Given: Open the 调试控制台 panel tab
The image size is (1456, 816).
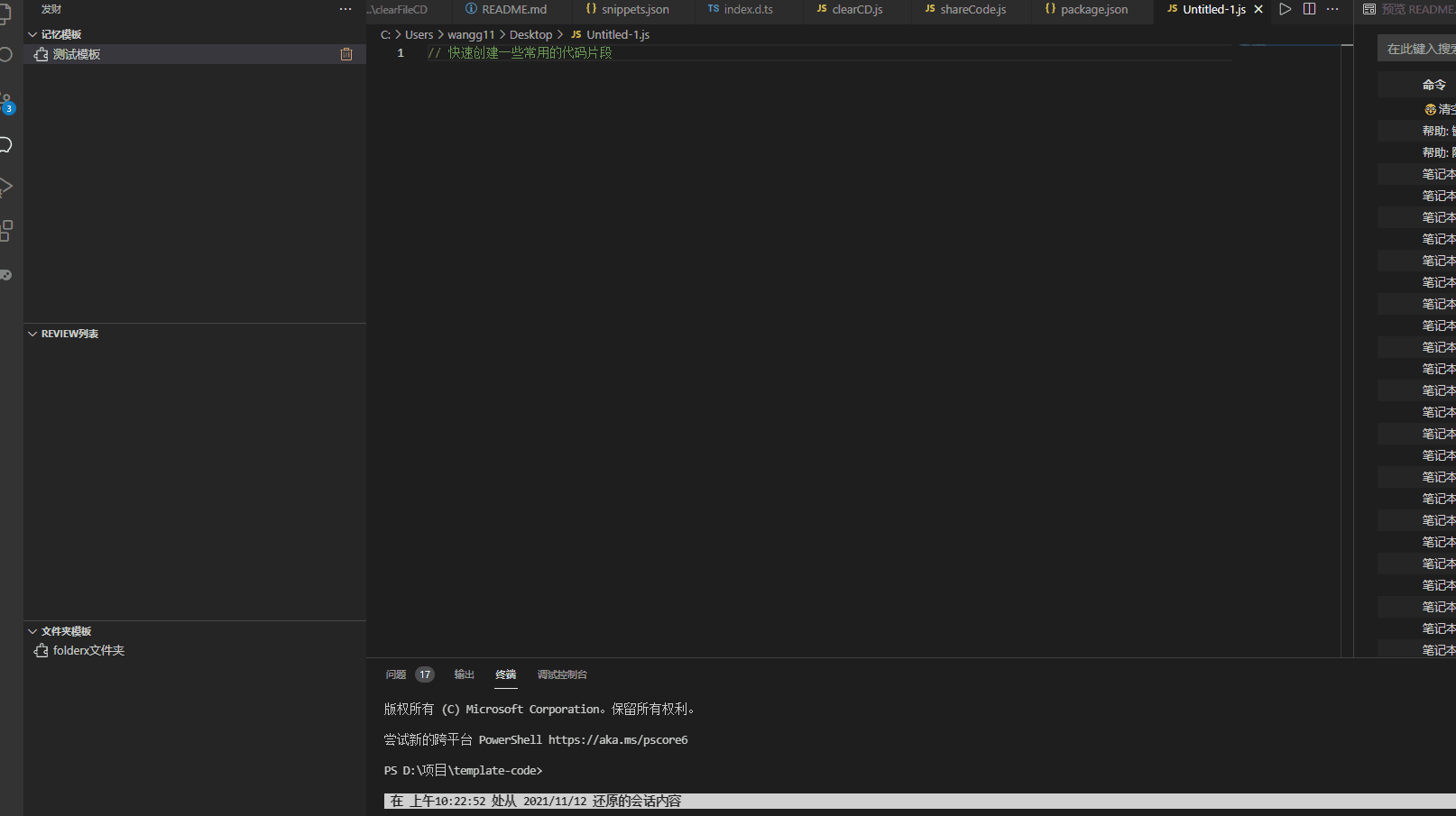Looking at the screenshot, I should (x=562, y=674).
